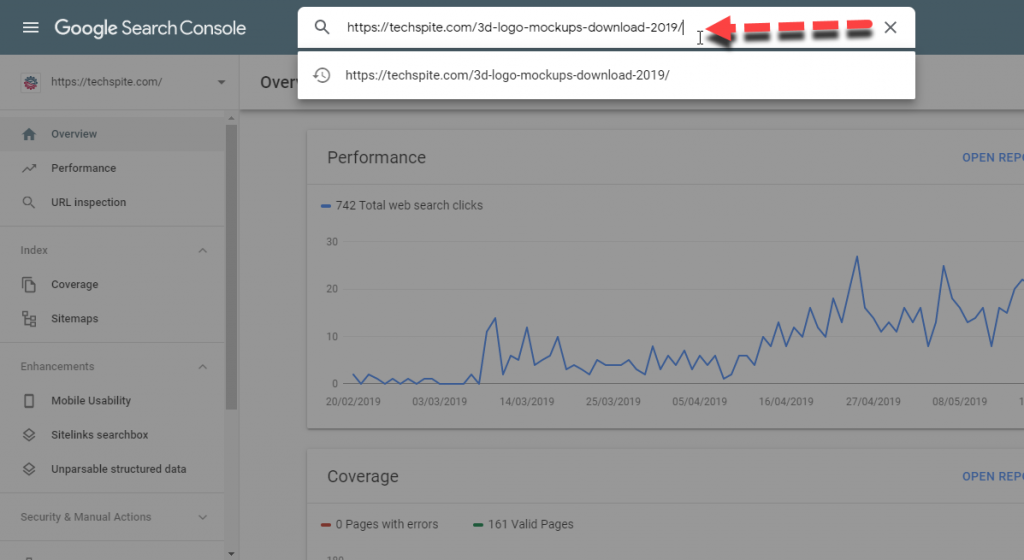Image resolution: width=1024 pixels, height=560 pixels.
Task: Open the Overview page in sidebar
Action: [112, 134]
